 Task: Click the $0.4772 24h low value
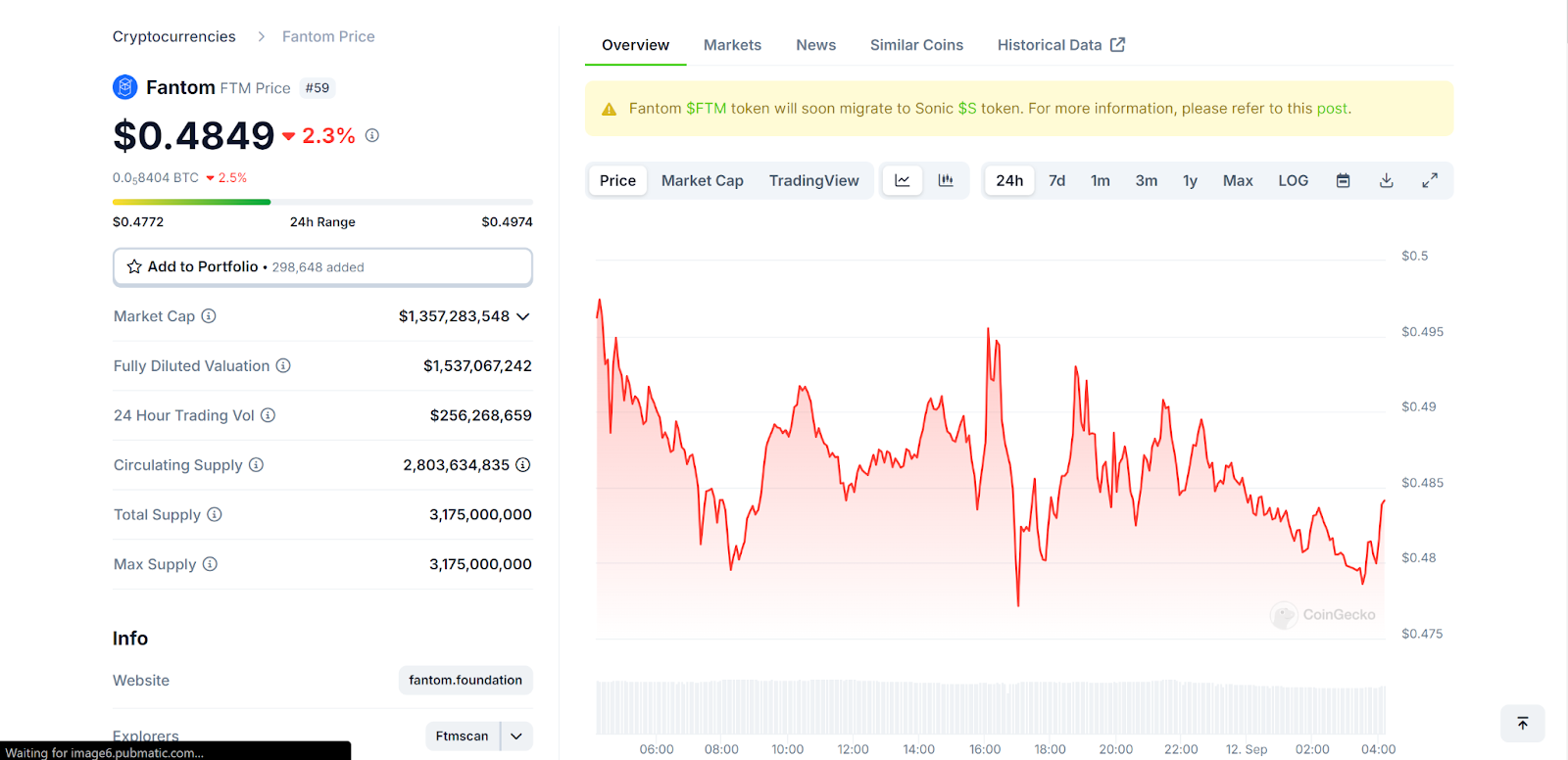pos(138,222)
